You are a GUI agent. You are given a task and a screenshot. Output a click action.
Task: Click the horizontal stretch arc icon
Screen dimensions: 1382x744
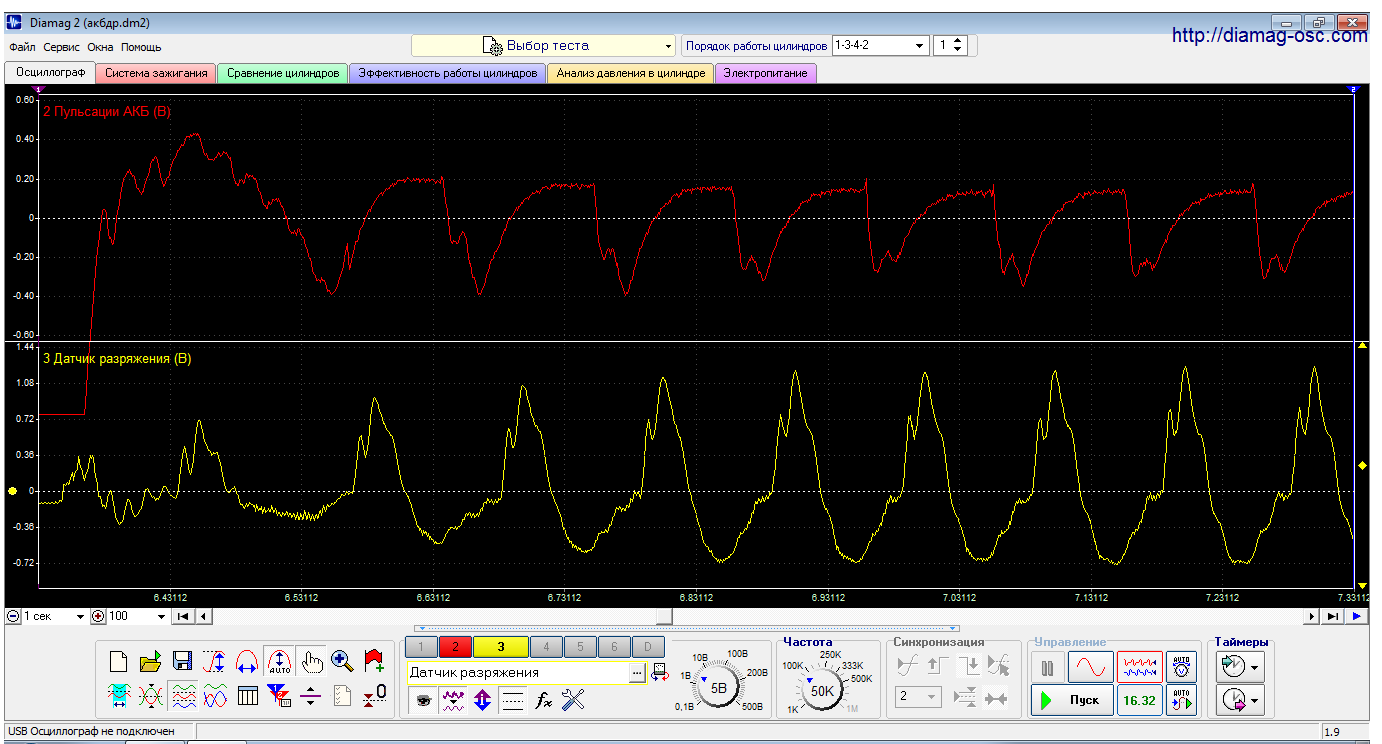246,661
